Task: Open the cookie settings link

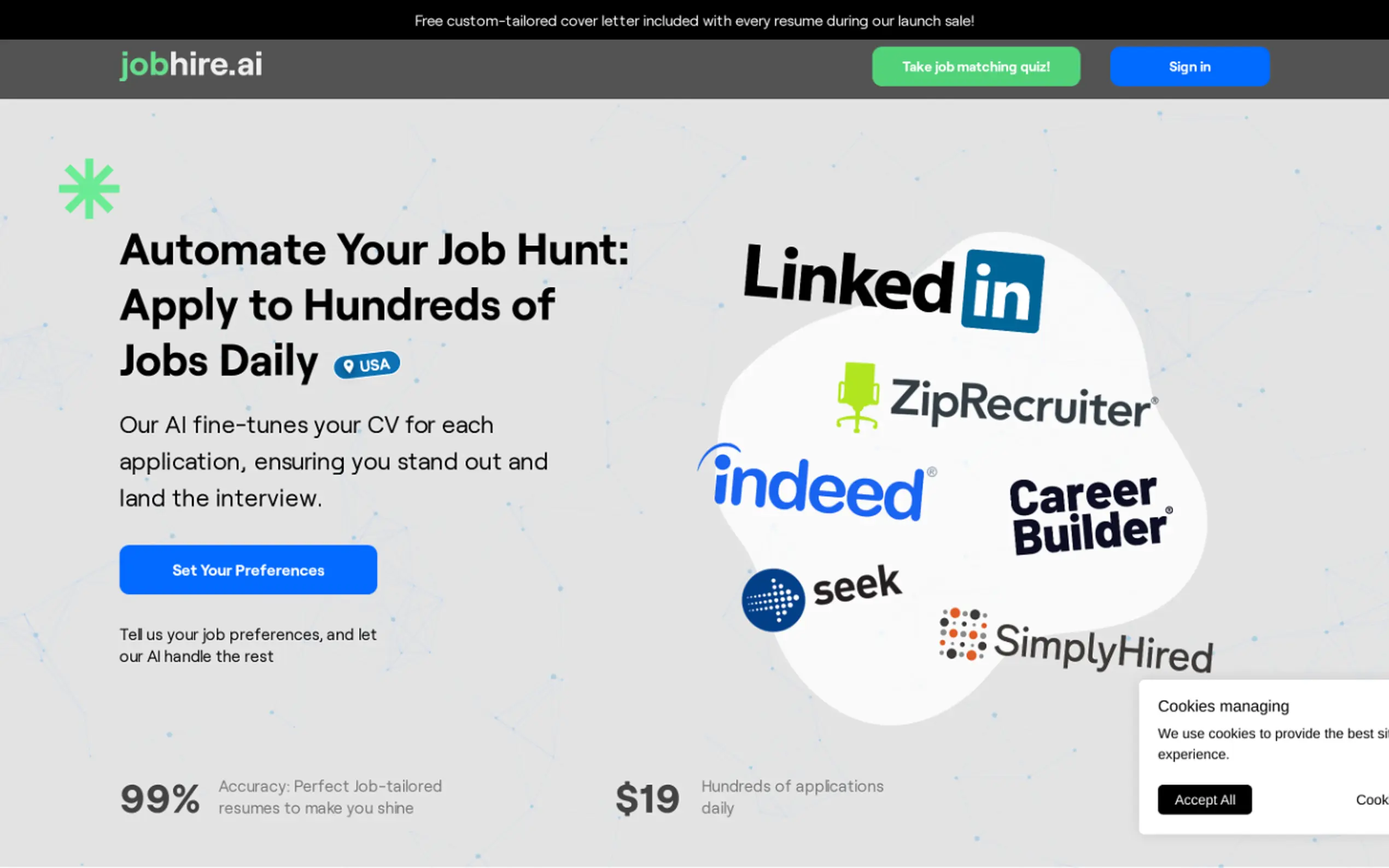Action: click(x=1372, y=800)
